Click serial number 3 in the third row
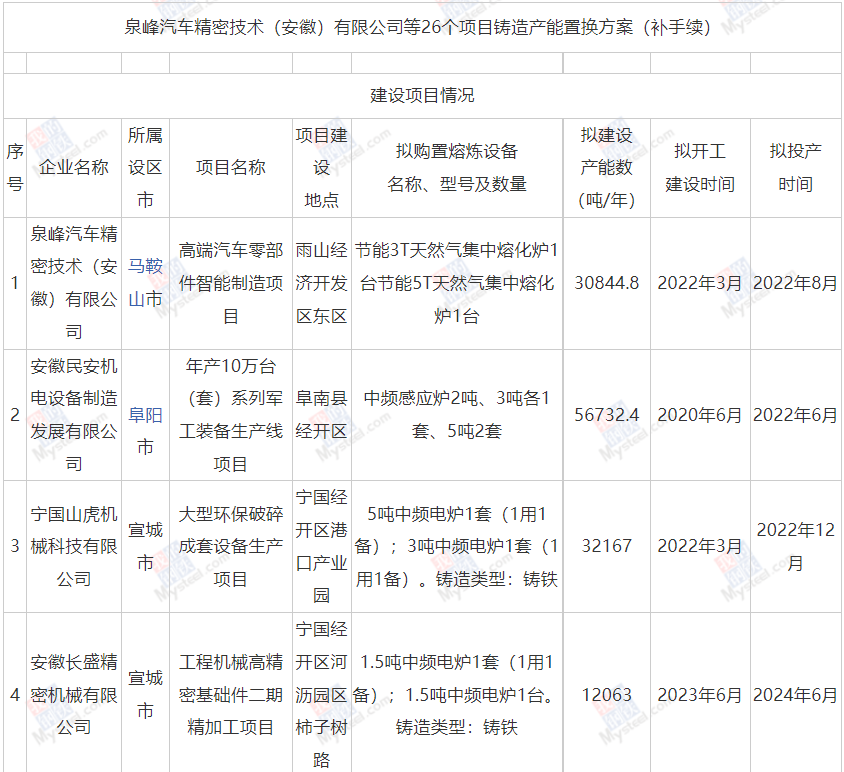Screen dimensions: 844x772 (x=15, y=546)
